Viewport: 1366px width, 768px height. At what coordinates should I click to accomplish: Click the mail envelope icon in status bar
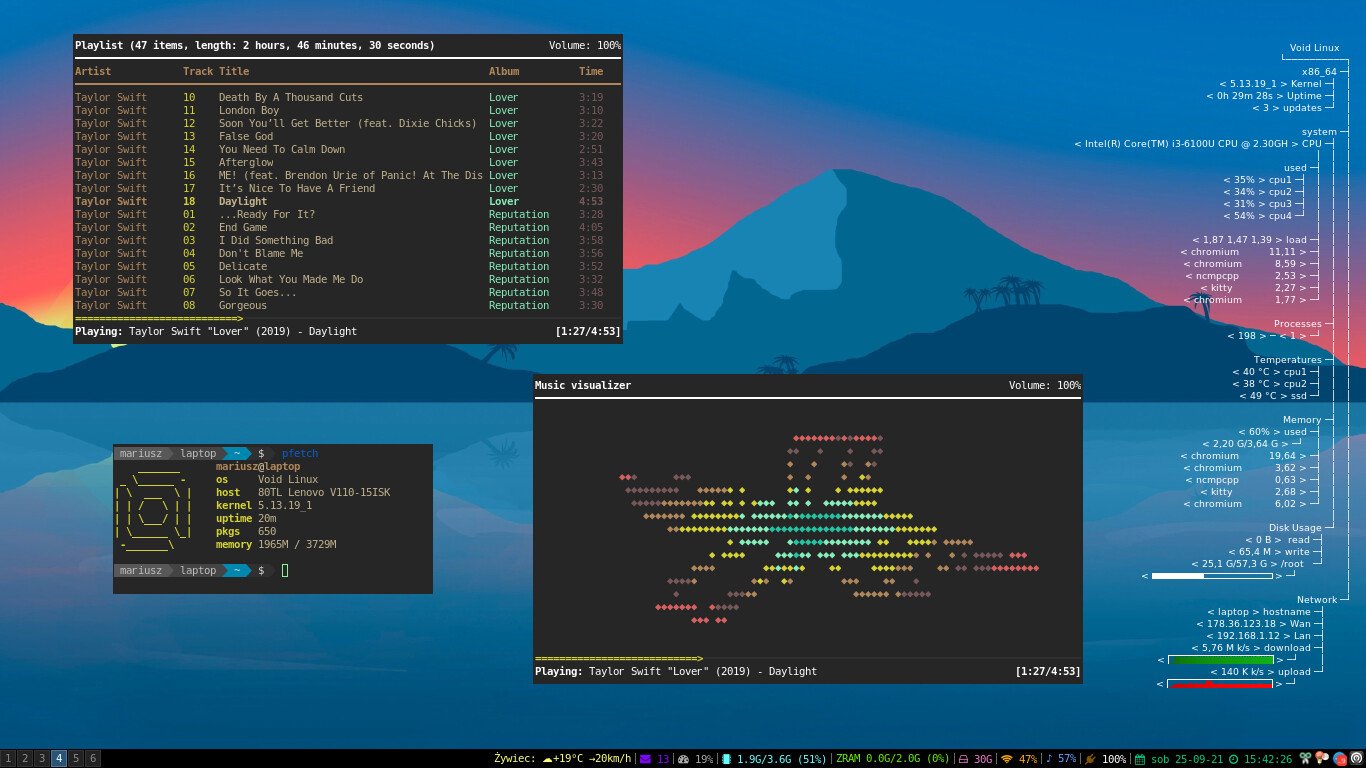(645, 759)
